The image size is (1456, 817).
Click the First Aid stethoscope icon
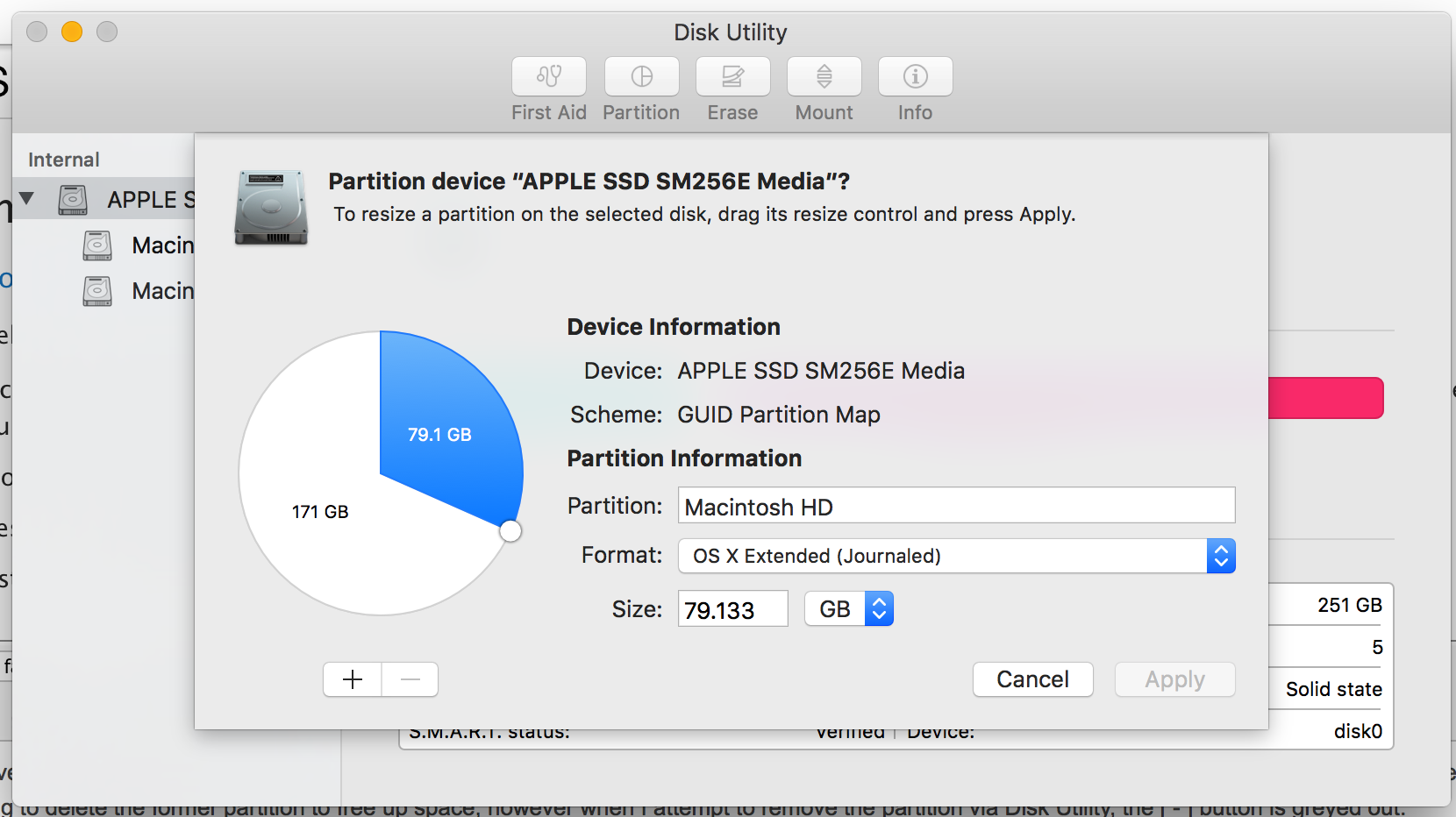click(549, 77)
